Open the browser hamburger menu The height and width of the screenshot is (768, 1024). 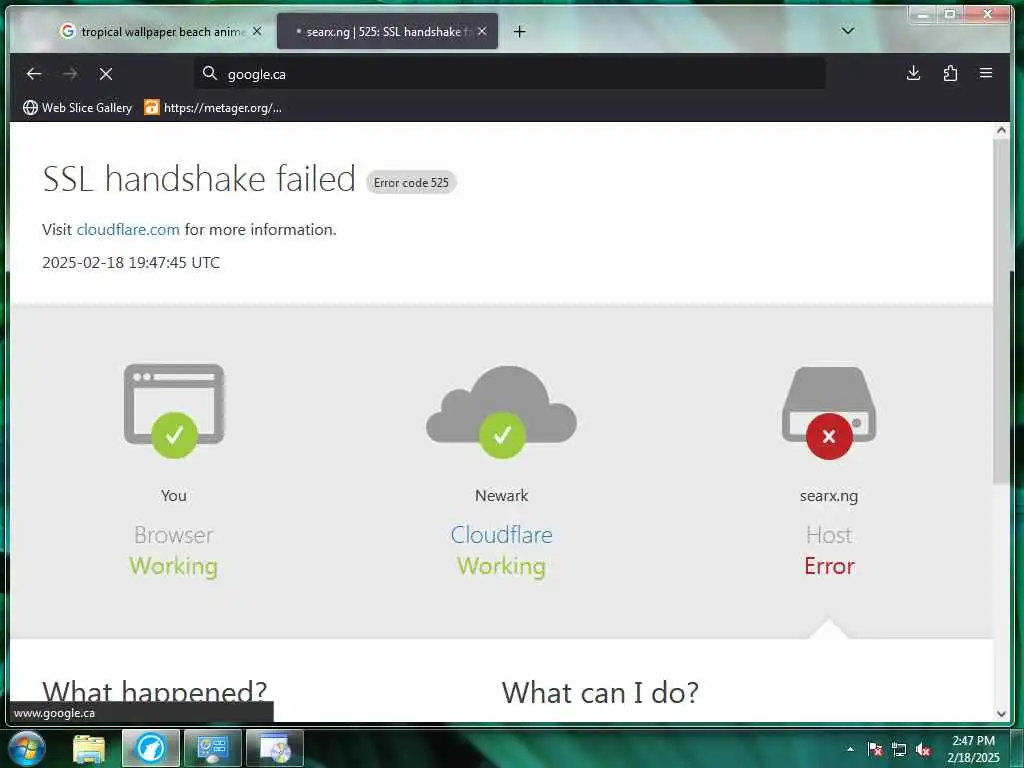click(x=986, y=73)
